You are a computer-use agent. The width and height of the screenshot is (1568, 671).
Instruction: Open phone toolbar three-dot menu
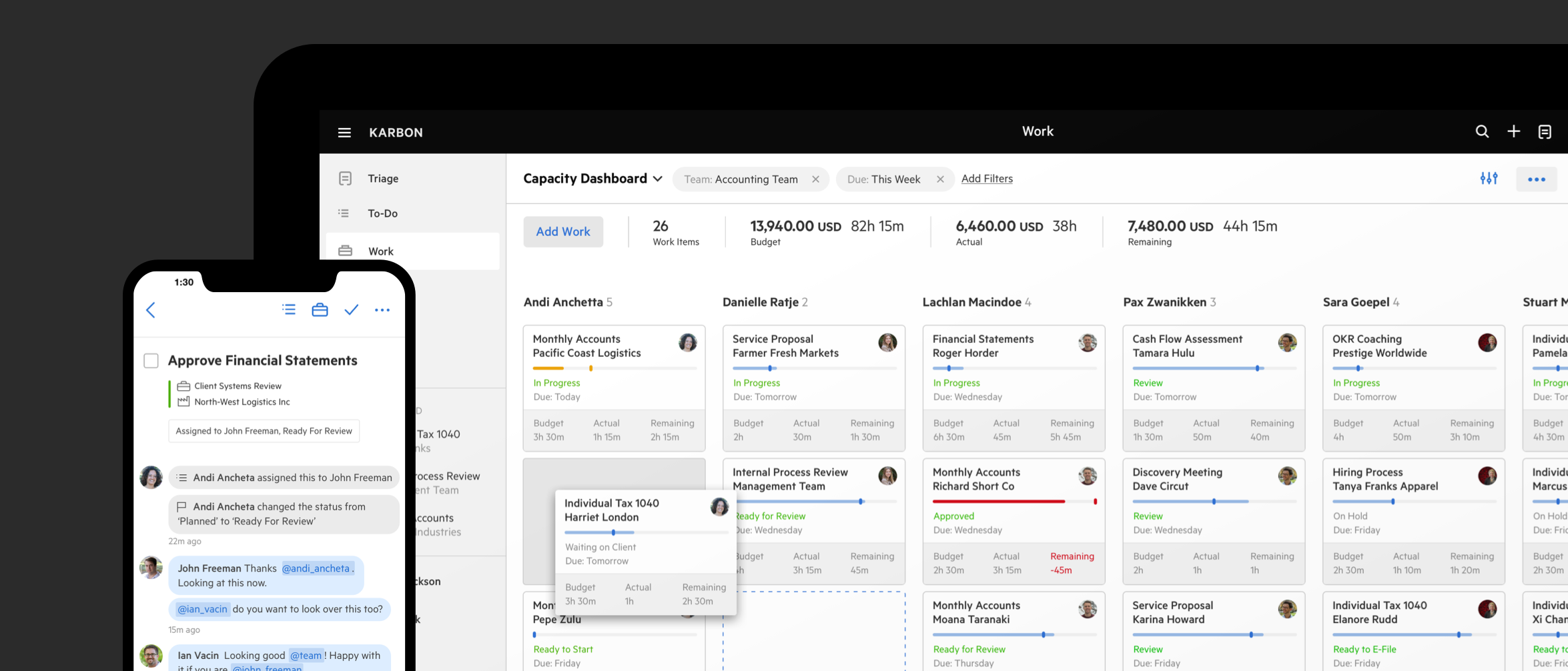382,310
